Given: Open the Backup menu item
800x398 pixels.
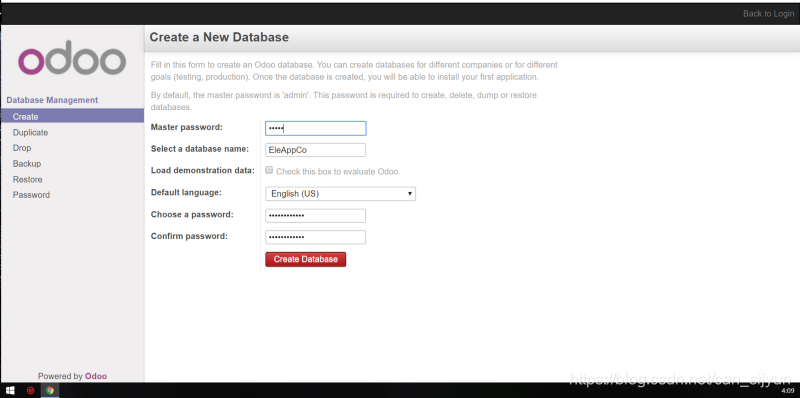Looking at the screenshot, I should (27, 164).
